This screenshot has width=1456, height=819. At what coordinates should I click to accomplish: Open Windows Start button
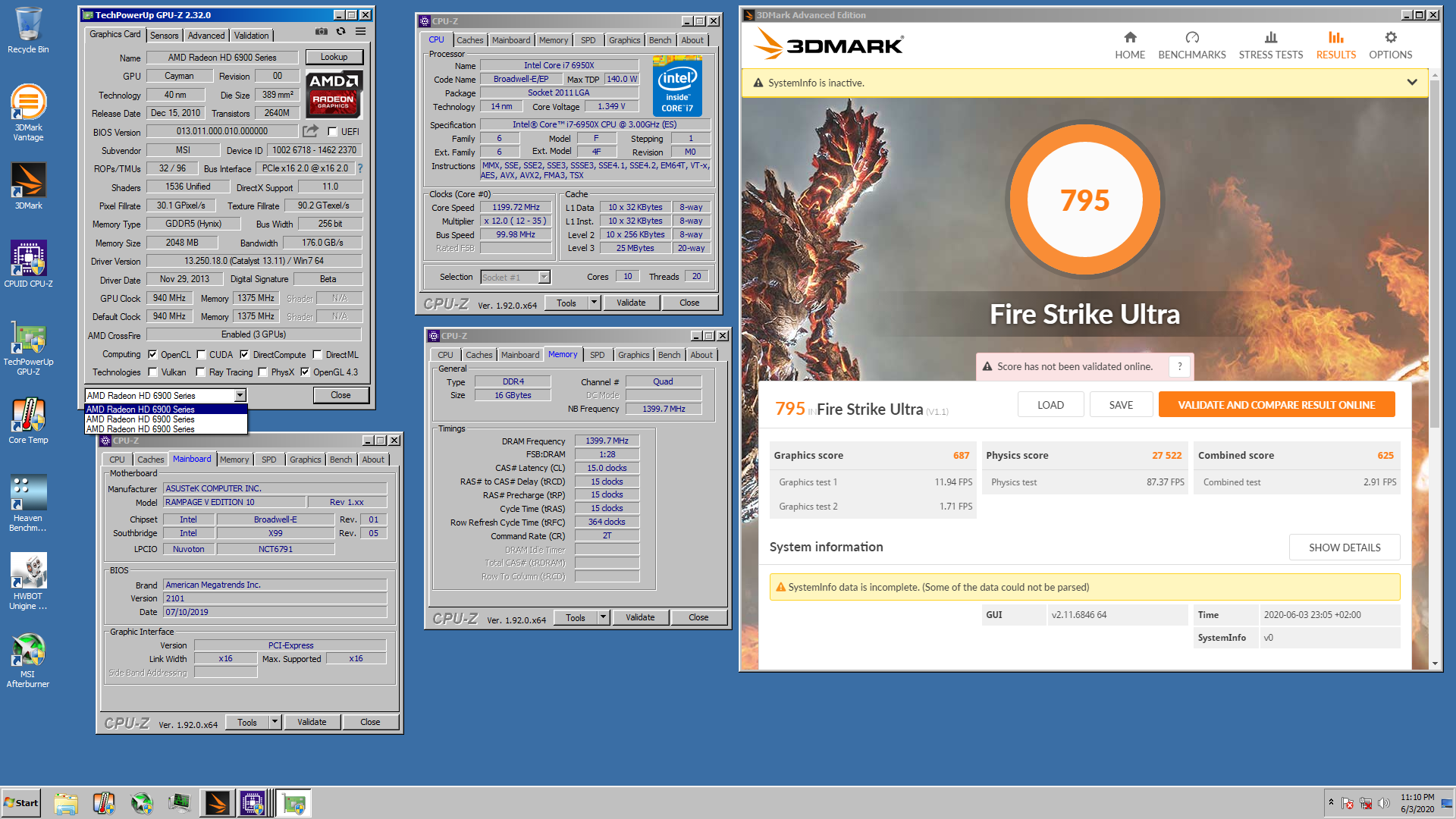pyautogui.click(x=21, y=803)
